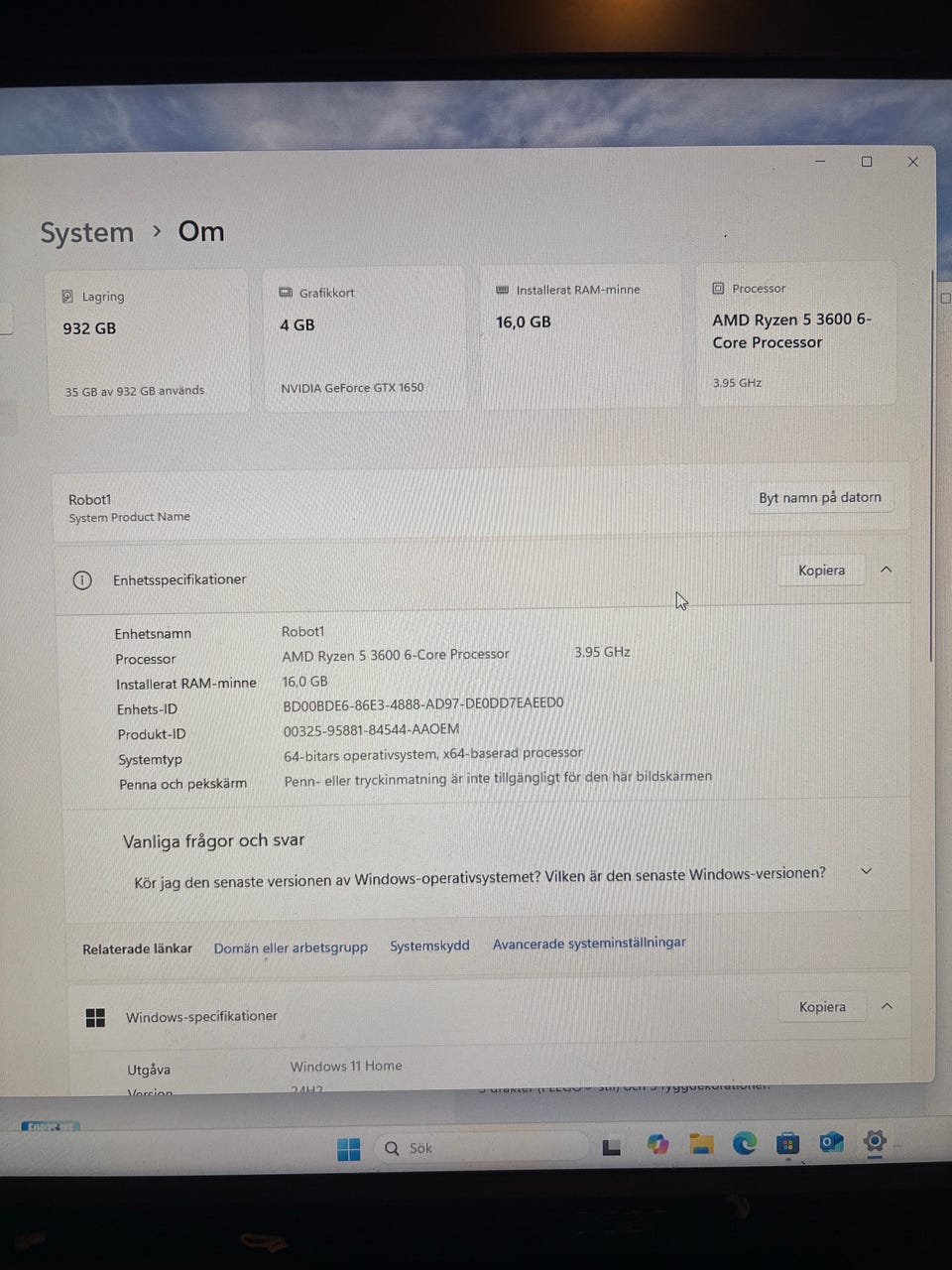Maximize the Settings window
The width and height of the screenshot is (952, 1270).
(867, 162)
